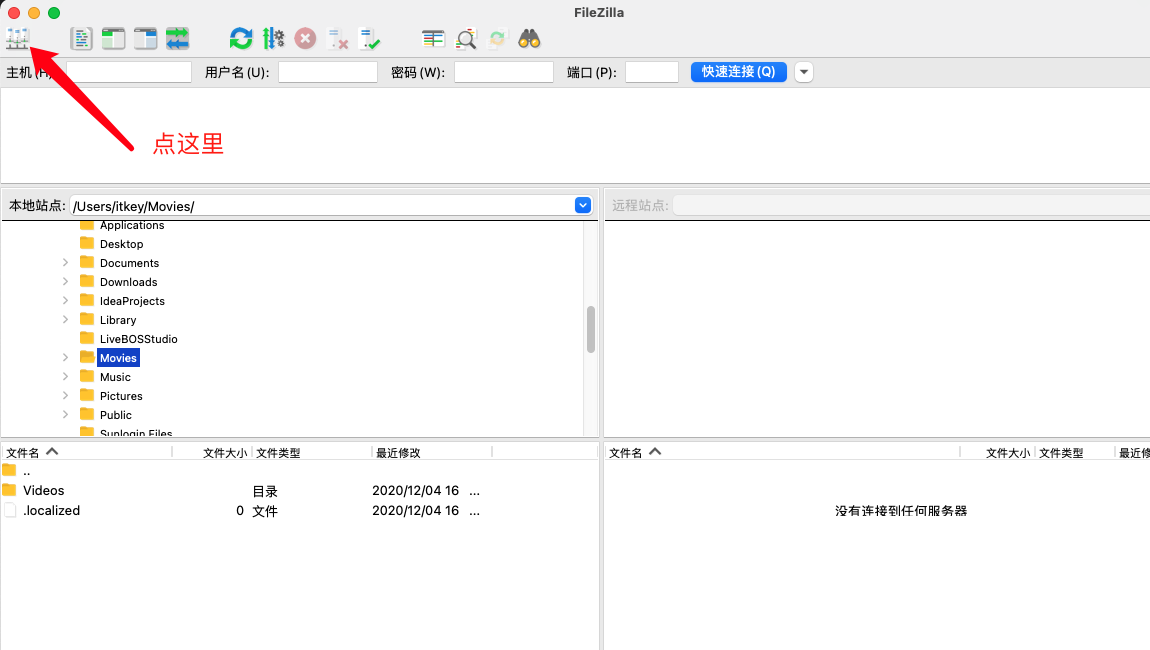The image size is (1150, 650).
Task: Expand the IdeaProjects folder
Action: [x=65, y=301]
